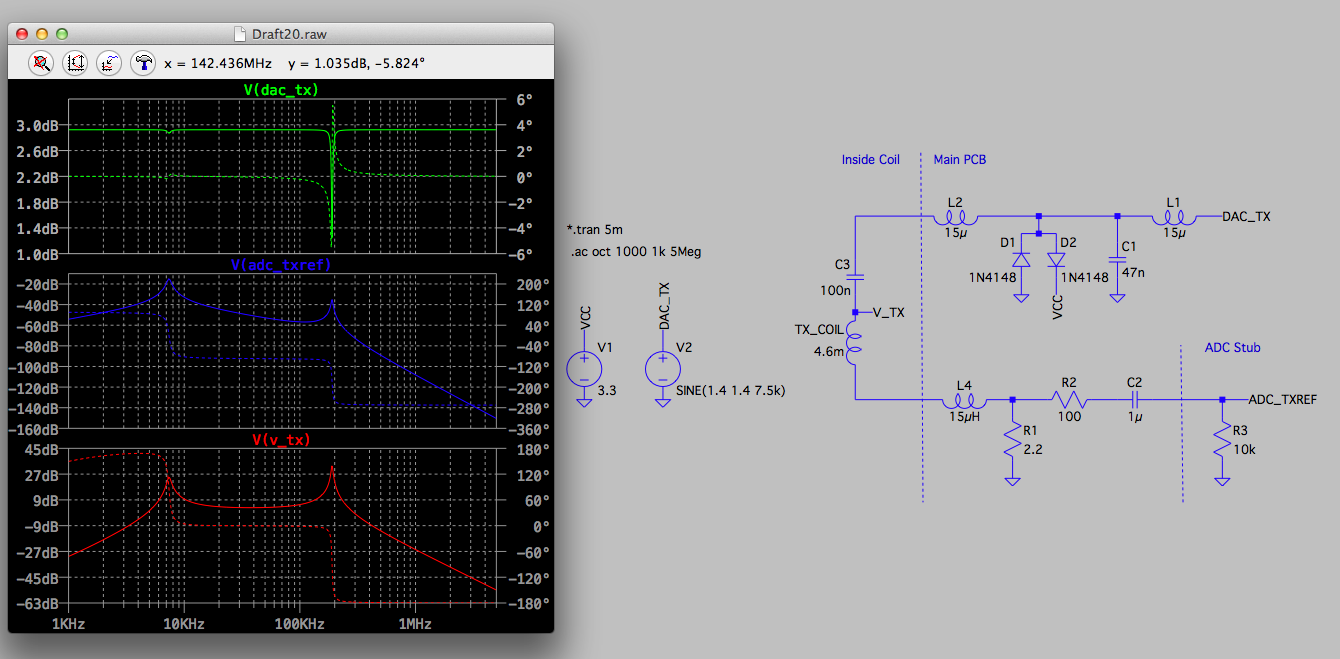Viewport: 1340px width, 659px height.
Task: Click the TX_COIL inductor symbol
Action: [x=854, y=343]
